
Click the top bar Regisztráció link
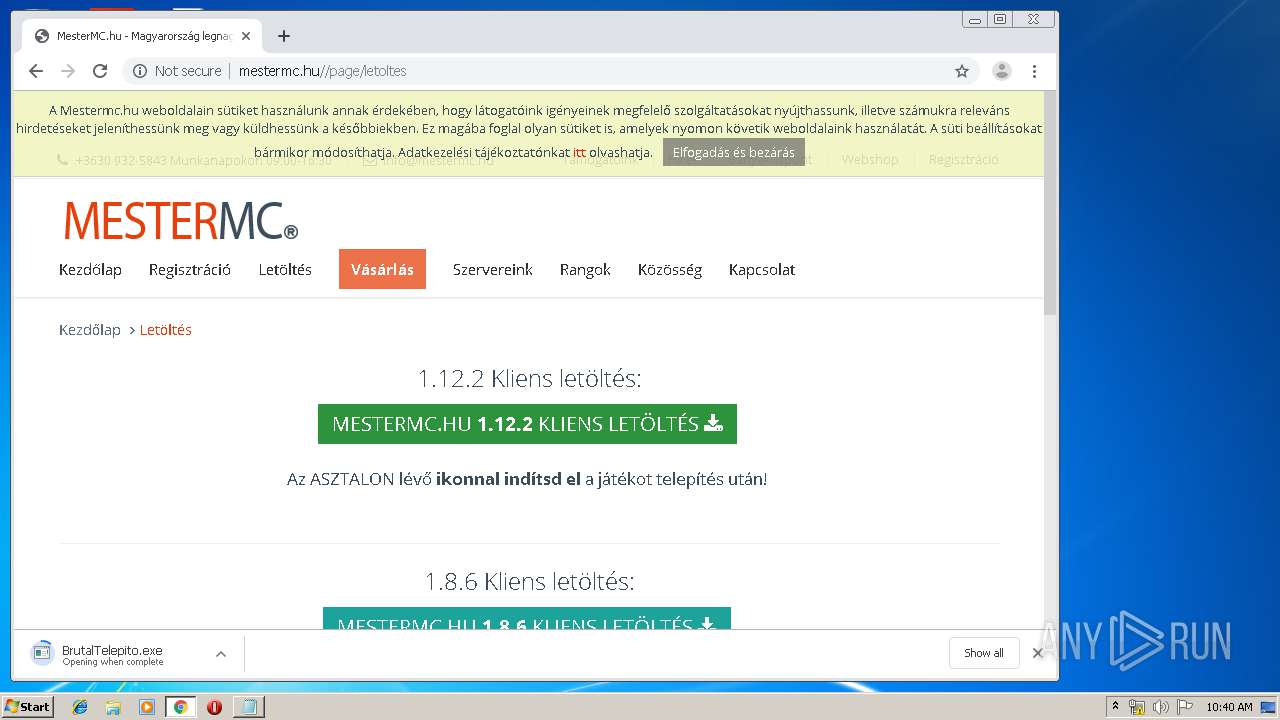point(963,160)
